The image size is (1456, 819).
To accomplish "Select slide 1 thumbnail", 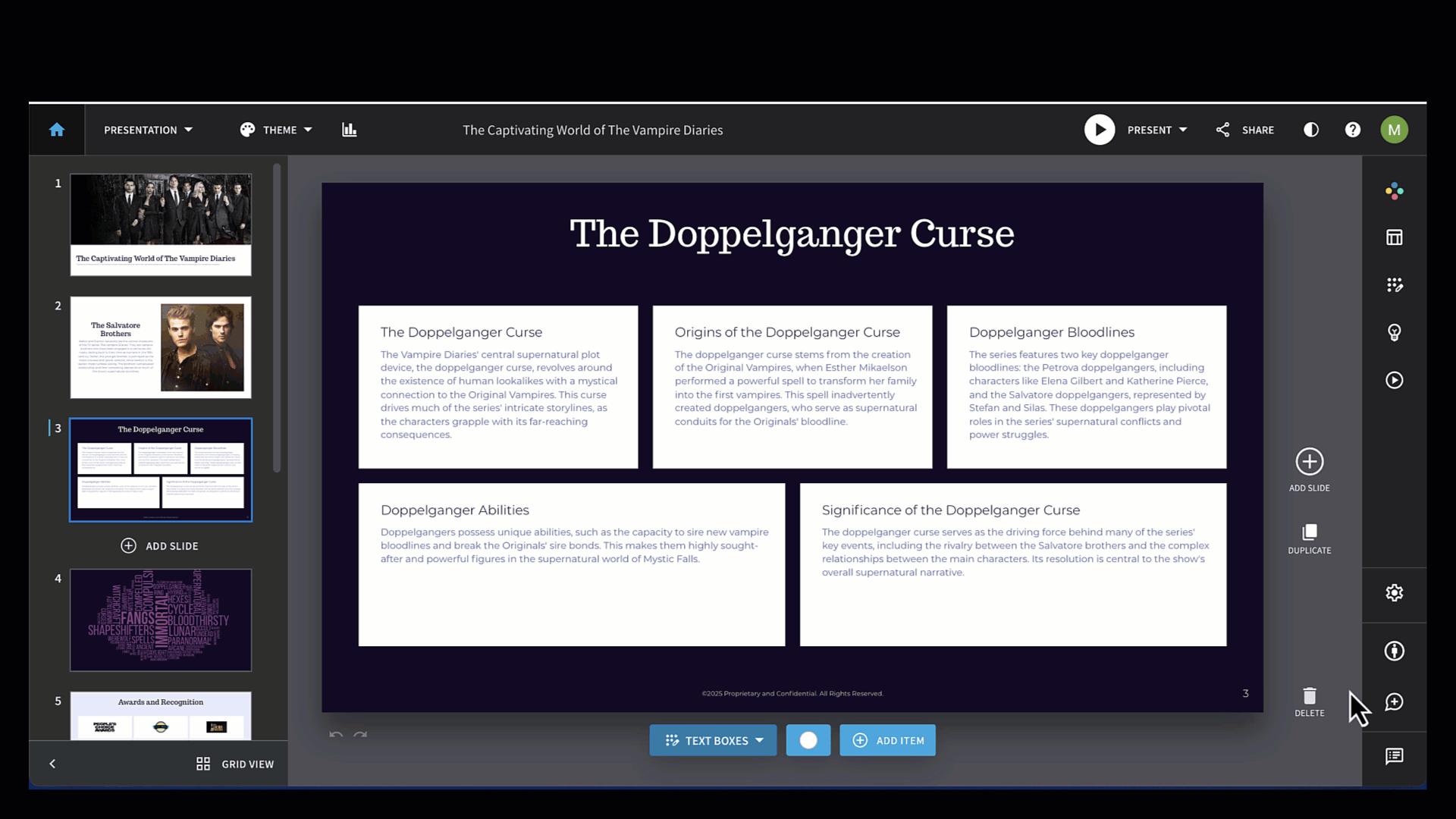I will pos(161,224).
